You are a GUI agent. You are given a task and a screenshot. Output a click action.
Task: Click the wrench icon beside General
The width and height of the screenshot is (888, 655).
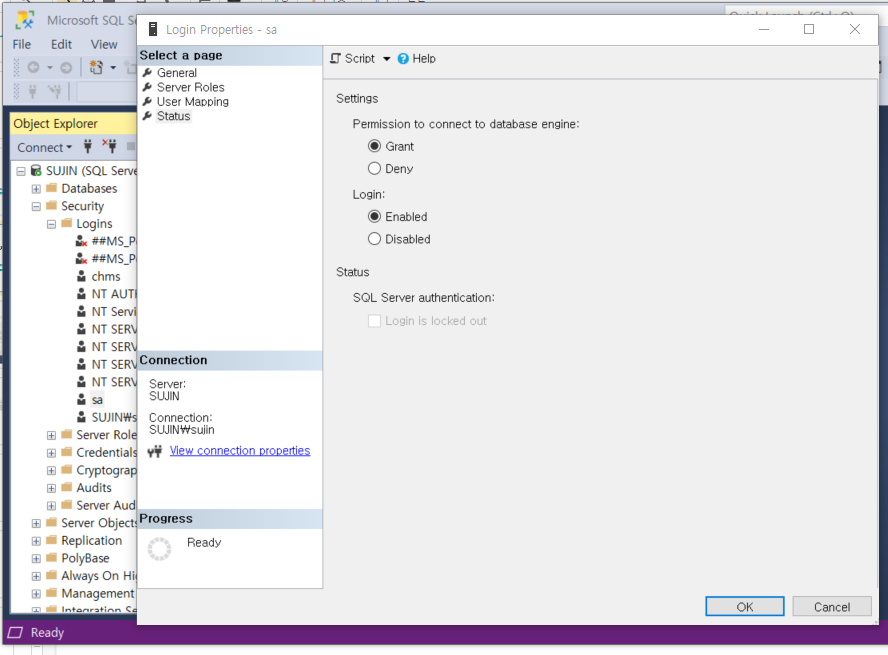tap(147, 72)
